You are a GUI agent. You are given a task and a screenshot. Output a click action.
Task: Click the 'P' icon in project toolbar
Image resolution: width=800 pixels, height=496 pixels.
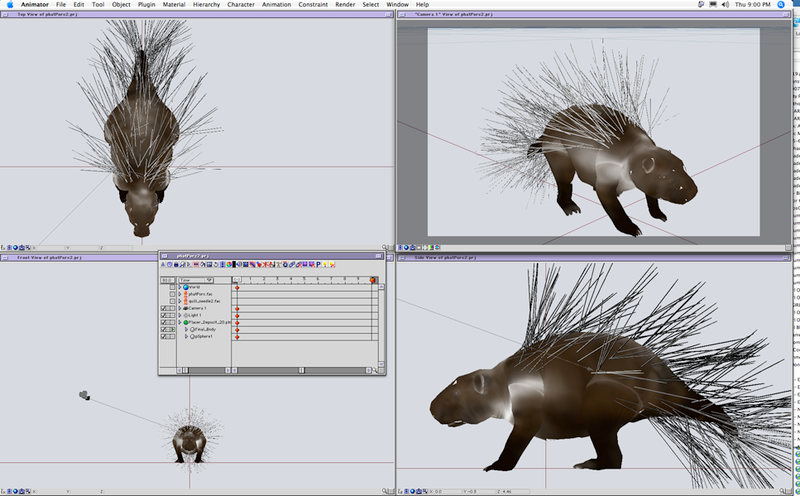click(317, 265)
